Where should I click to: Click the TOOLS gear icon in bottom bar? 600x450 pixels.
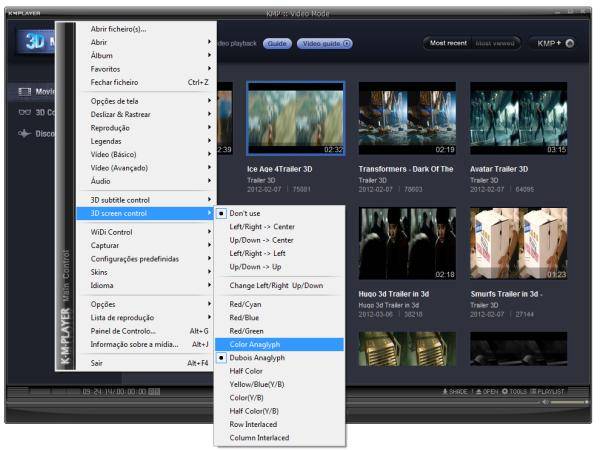(x=505, y=391)
